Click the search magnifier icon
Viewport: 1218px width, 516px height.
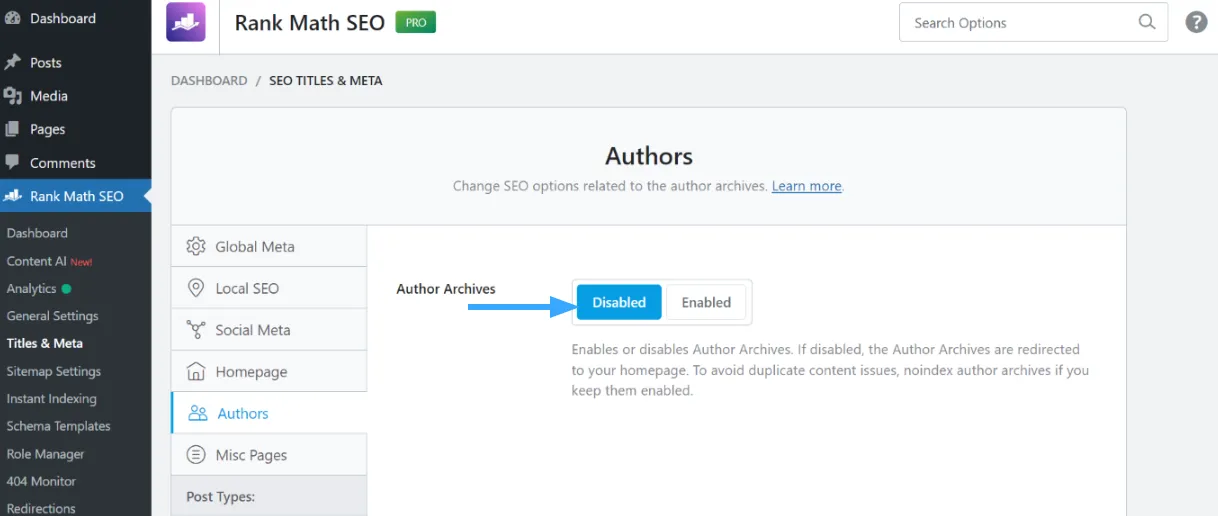(x=1147, y=22)
